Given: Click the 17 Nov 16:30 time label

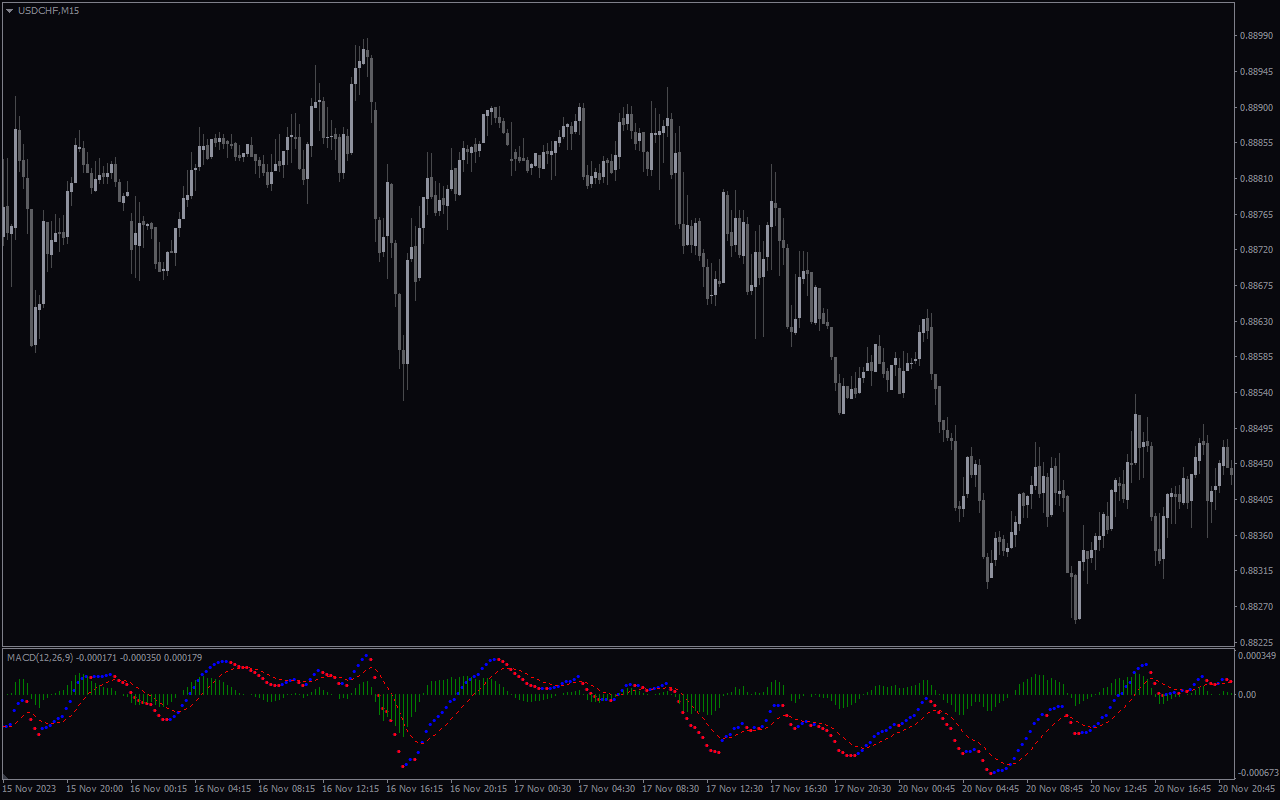Looking at the screenshot, I should (799, 789).
